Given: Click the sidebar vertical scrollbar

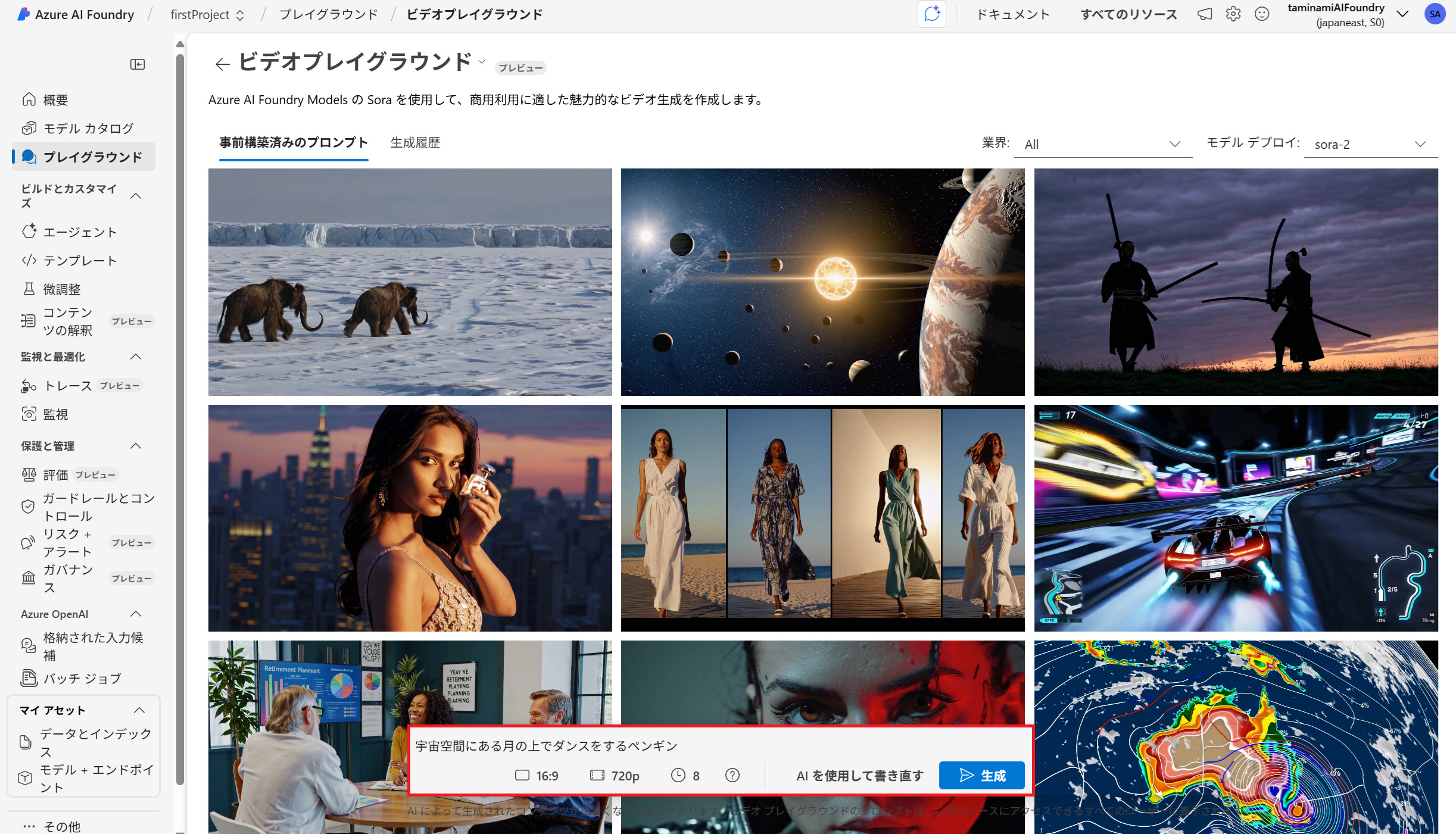Looking at the screenshot, I should 180,417.
